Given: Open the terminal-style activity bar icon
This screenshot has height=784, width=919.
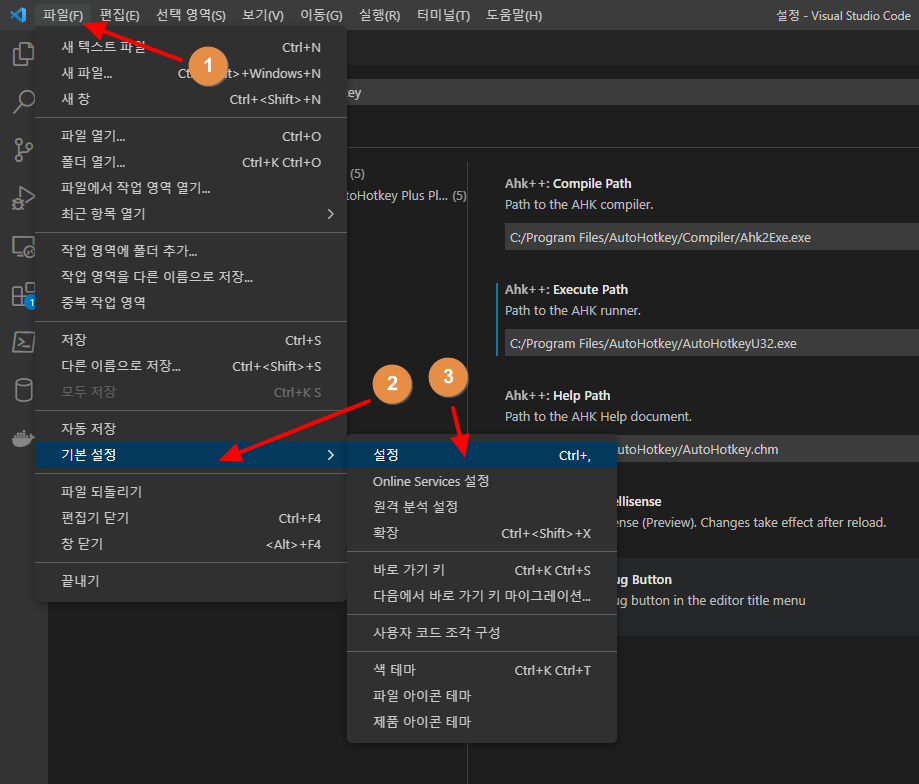Looking at the screenshot, I should coord(23,342).
